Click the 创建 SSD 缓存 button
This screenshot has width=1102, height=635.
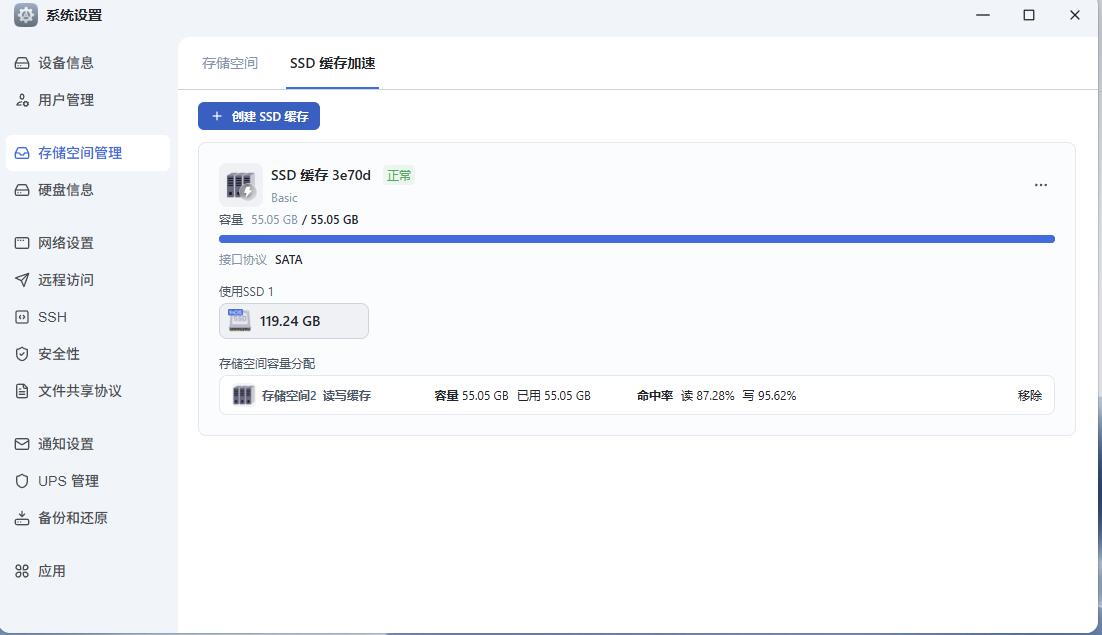pos(259,116)
